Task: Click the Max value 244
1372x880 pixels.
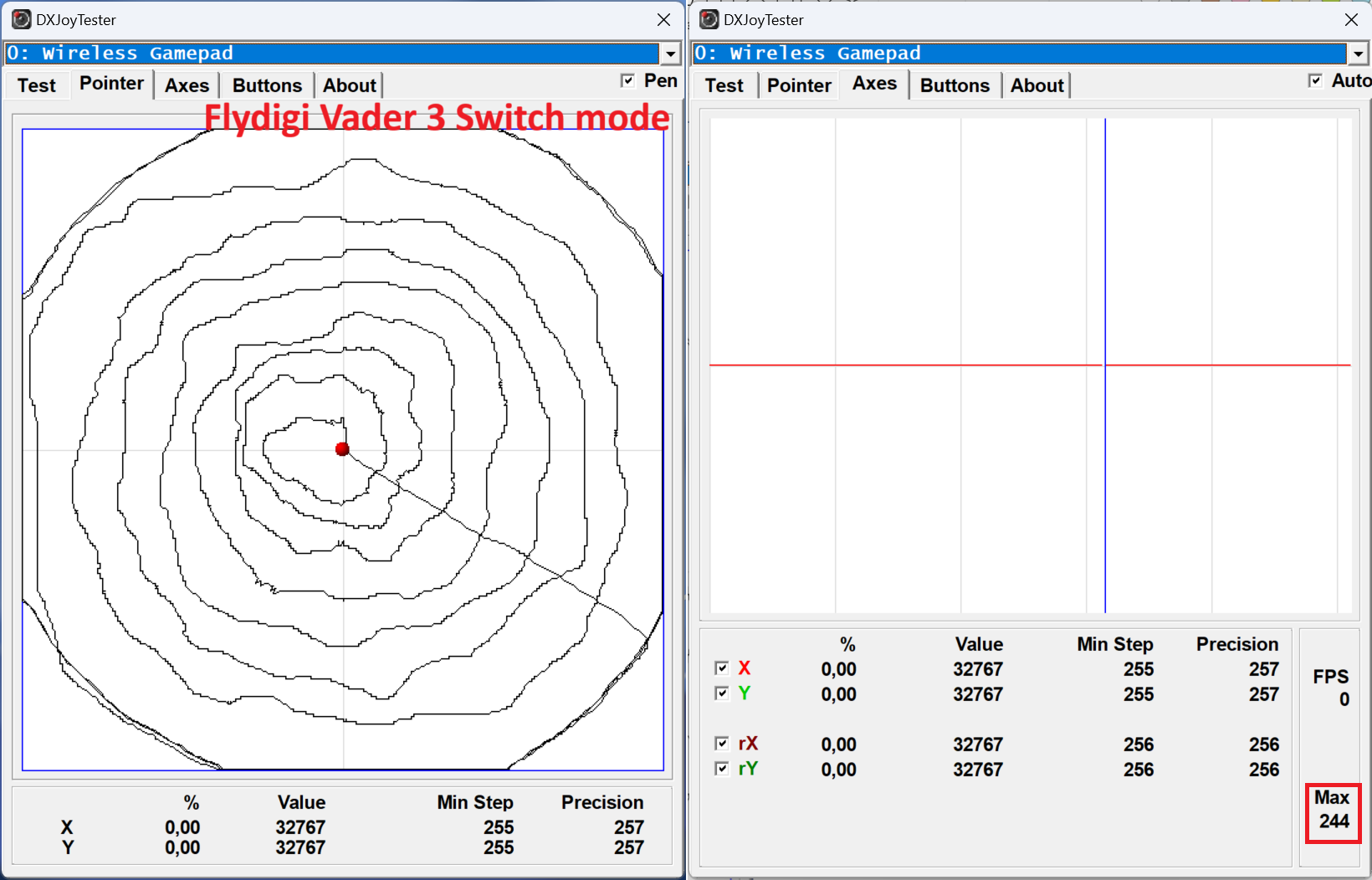Action: [x=1334, y=821]
